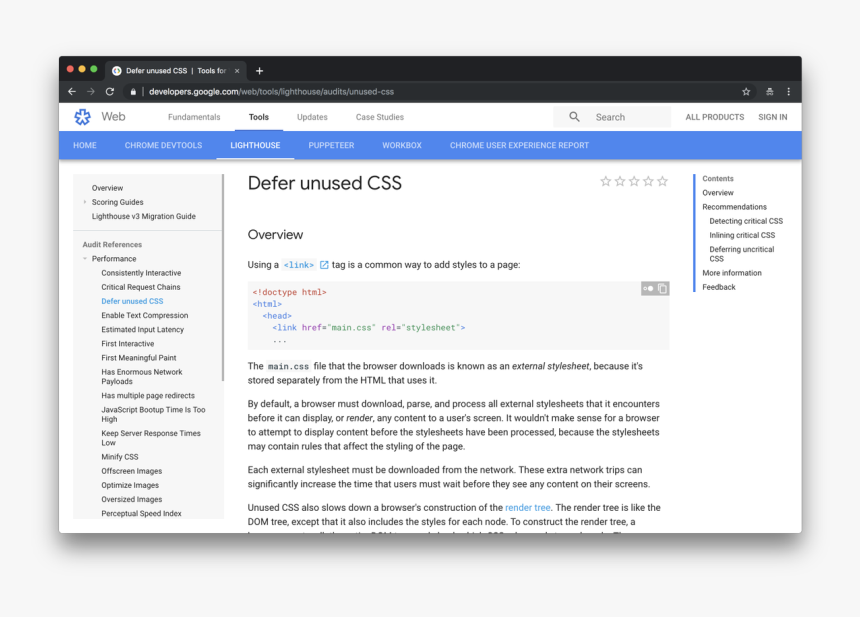Toggle the code block dark theme
Image resolution: width=860 pixels, height=617 pixels.
(648, 288)
